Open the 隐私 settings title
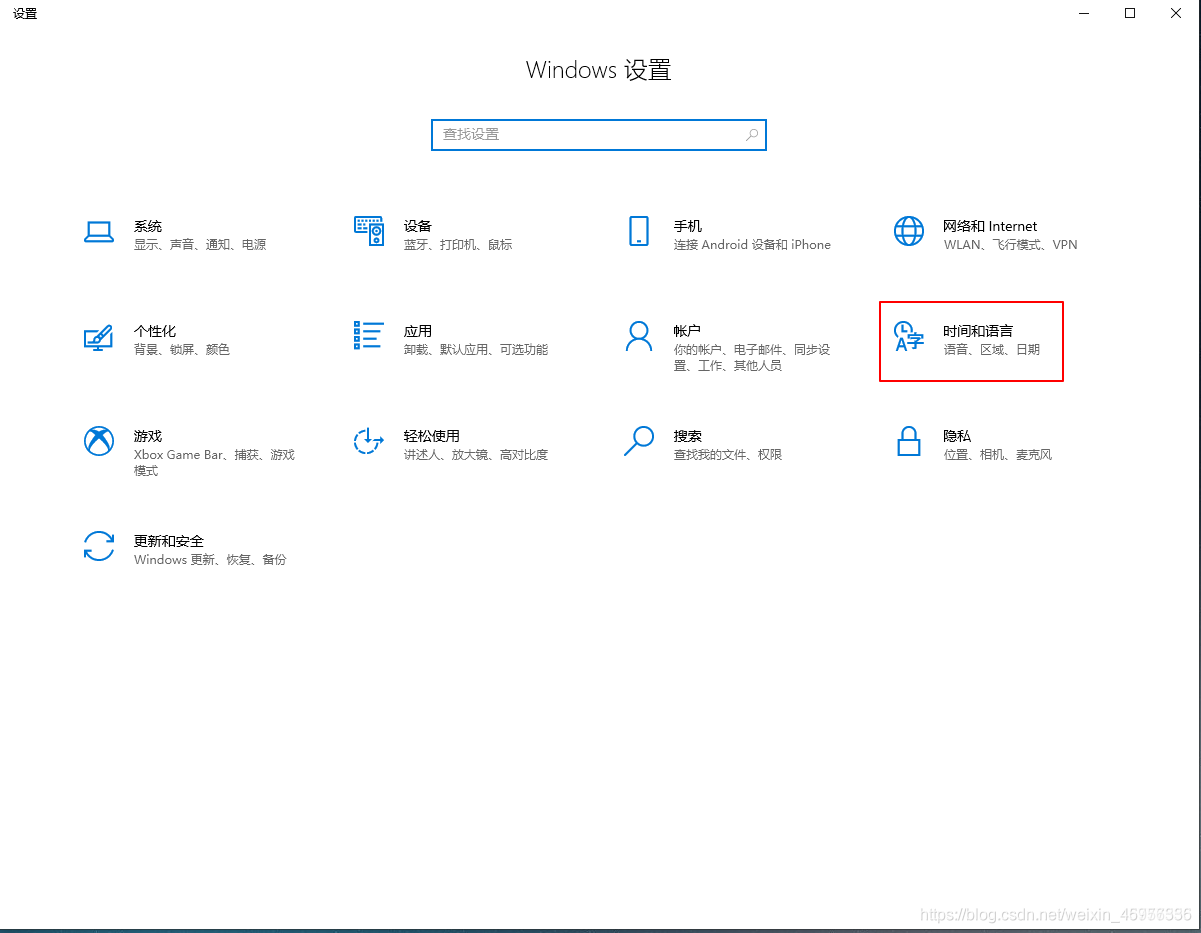The image size is (1201, 933). point(957,436)
